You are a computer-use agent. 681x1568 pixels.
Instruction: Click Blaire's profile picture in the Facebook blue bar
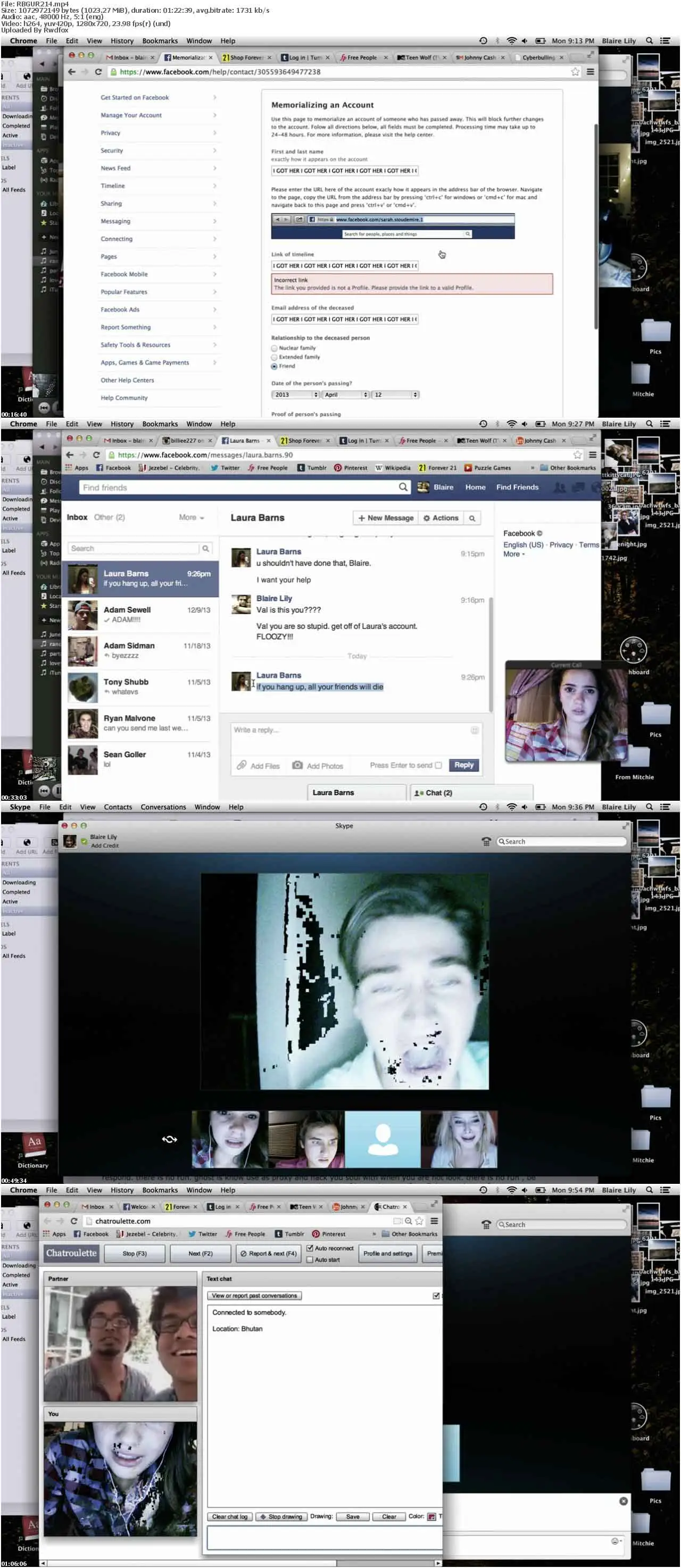(x=422, y=487)
